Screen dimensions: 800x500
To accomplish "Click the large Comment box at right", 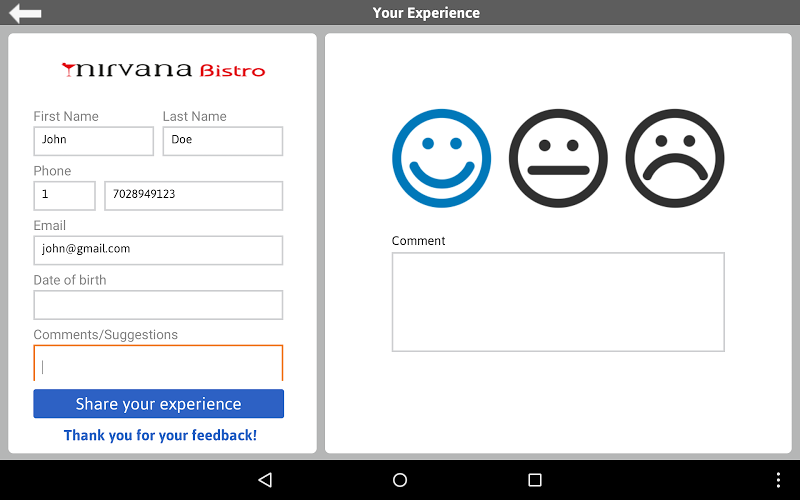I will coord(558,302).
